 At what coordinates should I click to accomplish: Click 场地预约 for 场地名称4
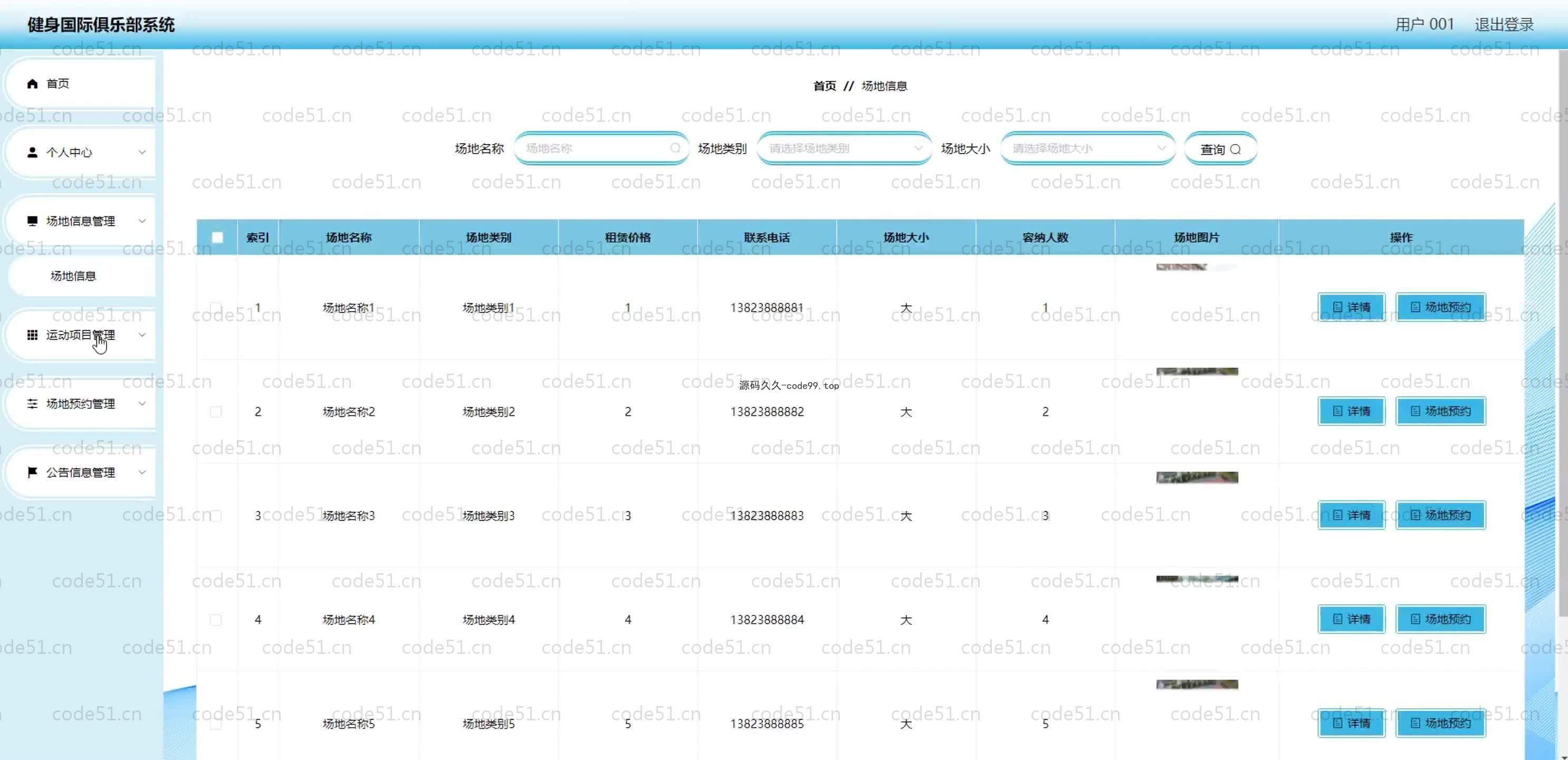coord(1440,619)
